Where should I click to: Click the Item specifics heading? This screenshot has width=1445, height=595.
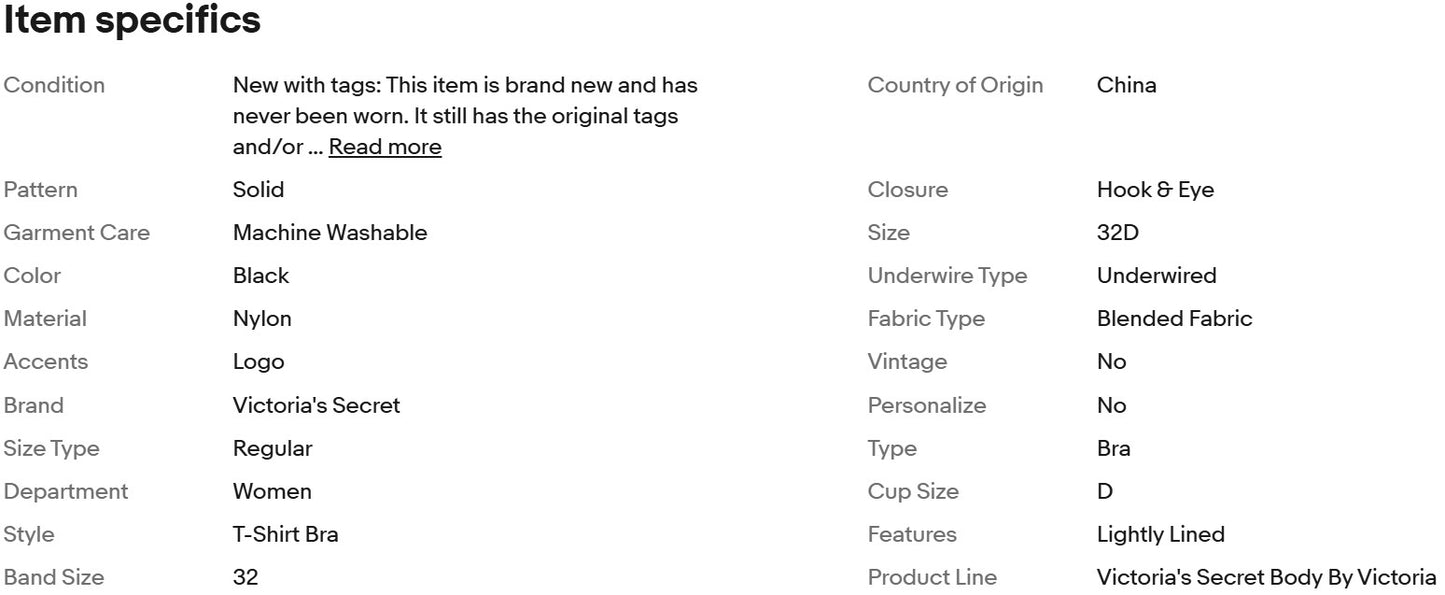tap(132, 21)
